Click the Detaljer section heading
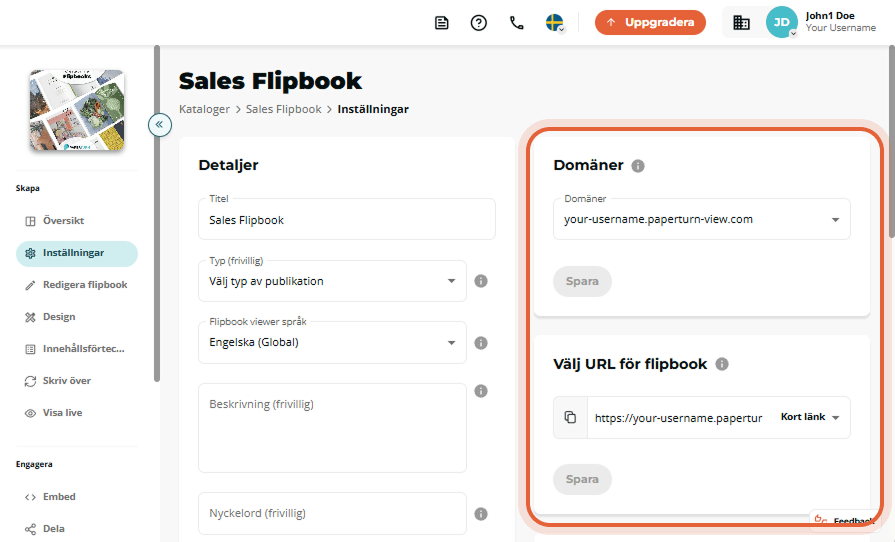895x542 pixels. (228, 165)
